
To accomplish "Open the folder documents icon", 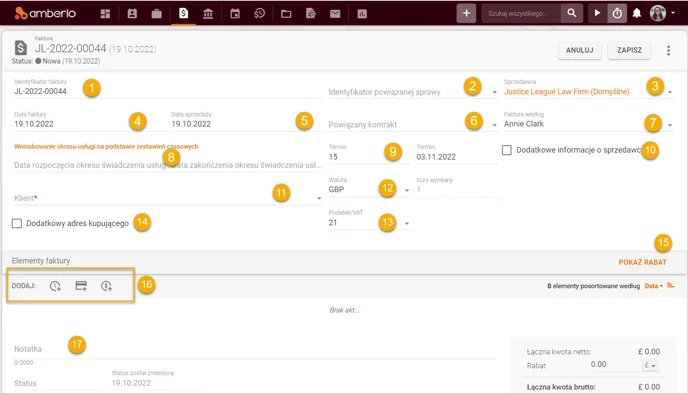I will coord(286,14).
